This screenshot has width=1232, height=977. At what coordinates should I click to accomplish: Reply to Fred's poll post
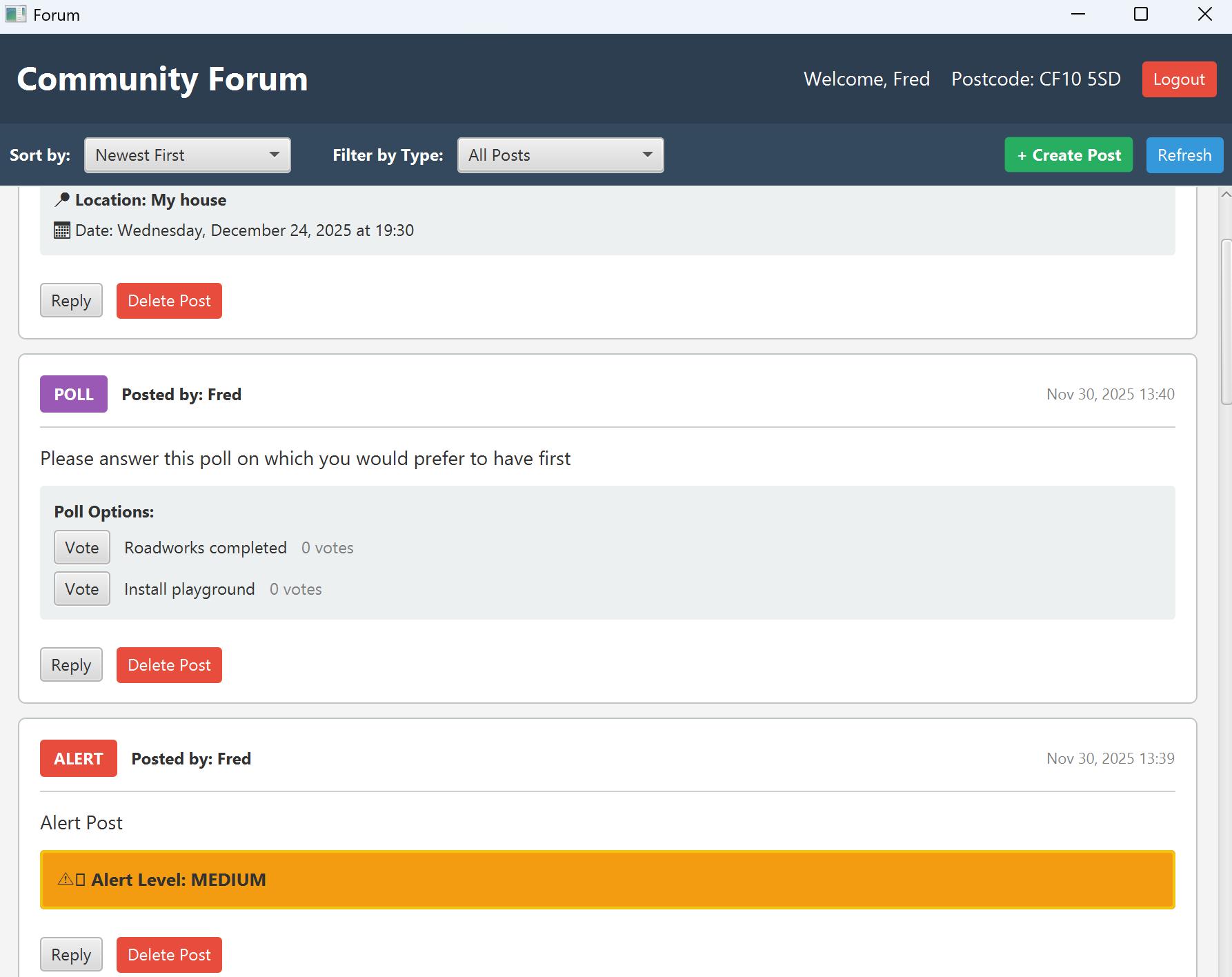71,664
